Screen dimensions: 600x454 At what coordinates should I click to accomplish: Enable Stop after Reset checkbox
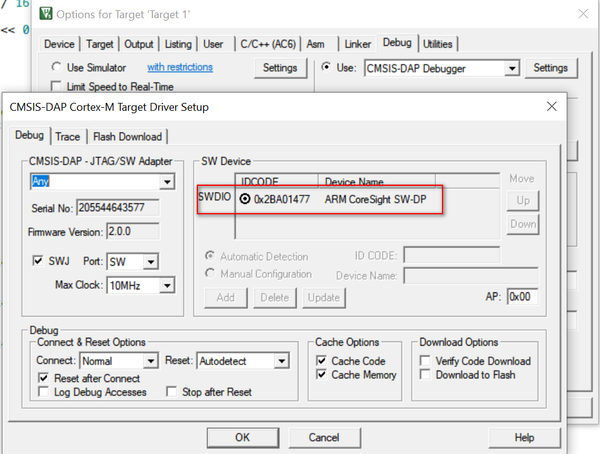point(171,392)
